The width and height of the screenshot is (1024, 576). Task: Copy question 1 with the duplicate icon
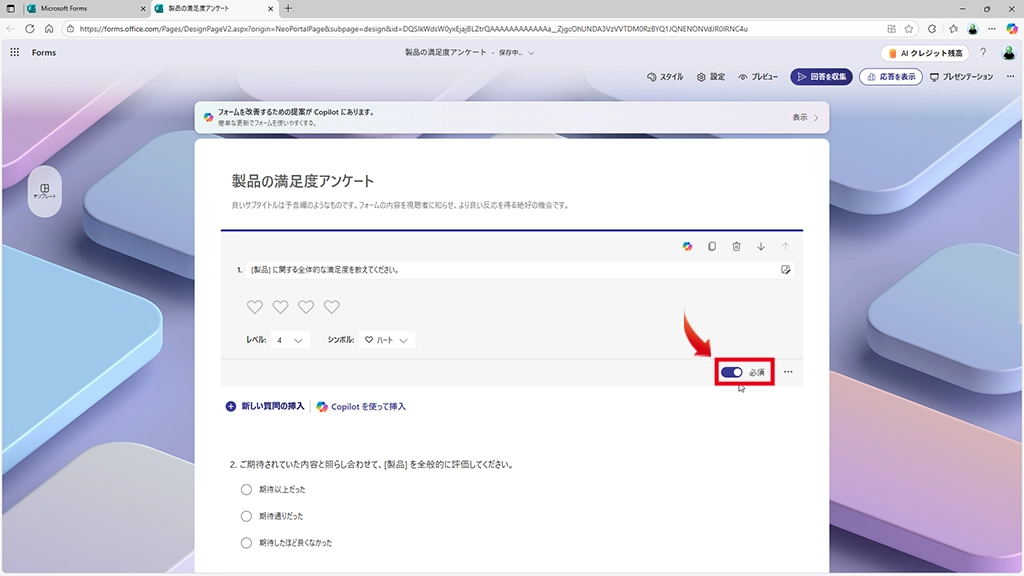point(712,246)
